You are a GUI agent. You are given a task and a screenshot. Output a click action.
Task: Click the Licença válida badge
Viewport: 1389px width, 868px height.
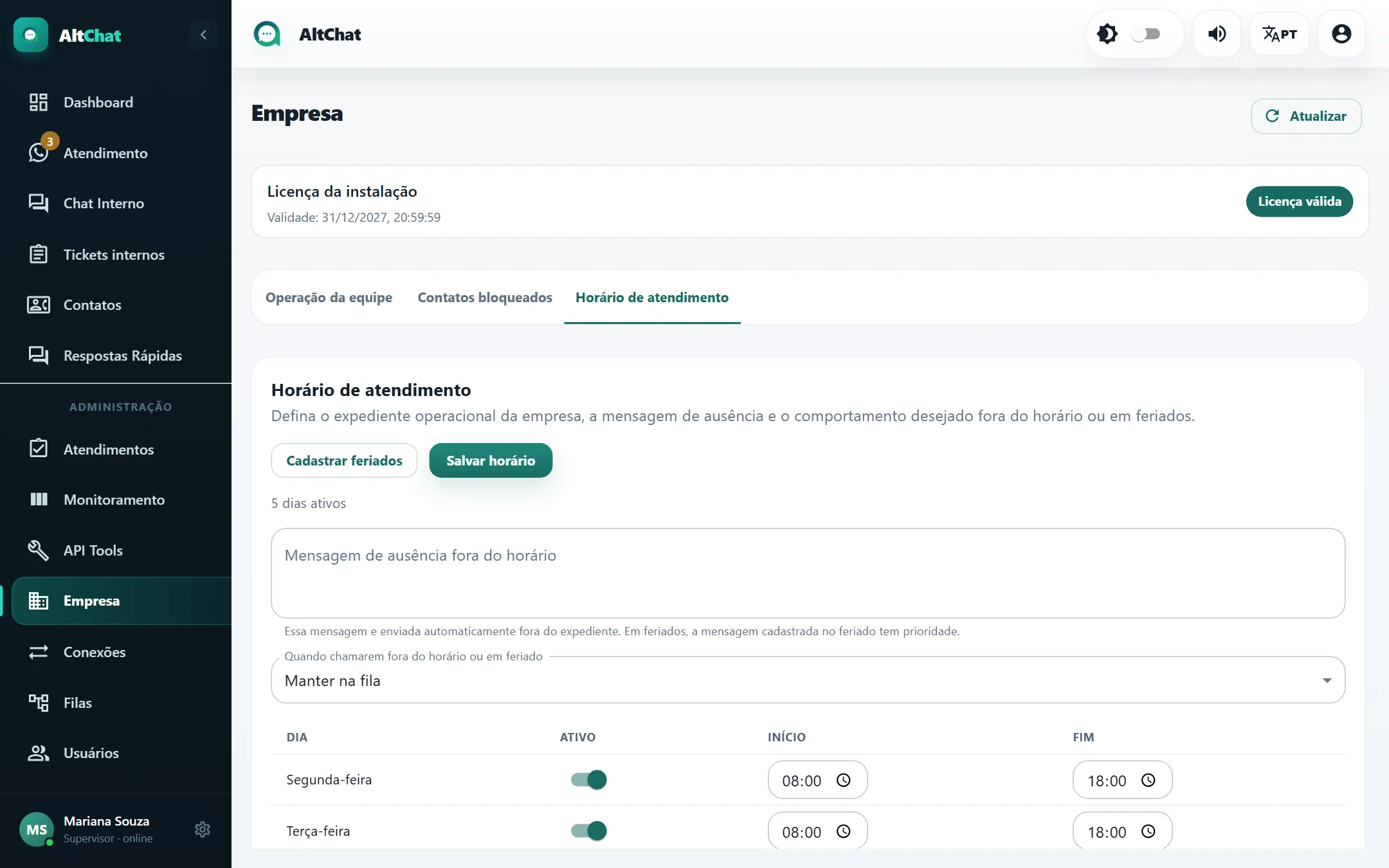point(1300,201)
